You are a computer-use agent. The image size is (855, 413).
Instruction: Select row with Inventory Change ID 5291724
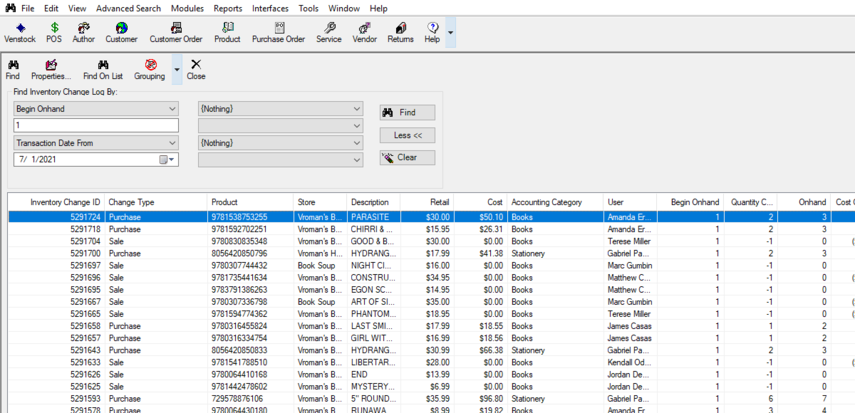click(431, 217)
